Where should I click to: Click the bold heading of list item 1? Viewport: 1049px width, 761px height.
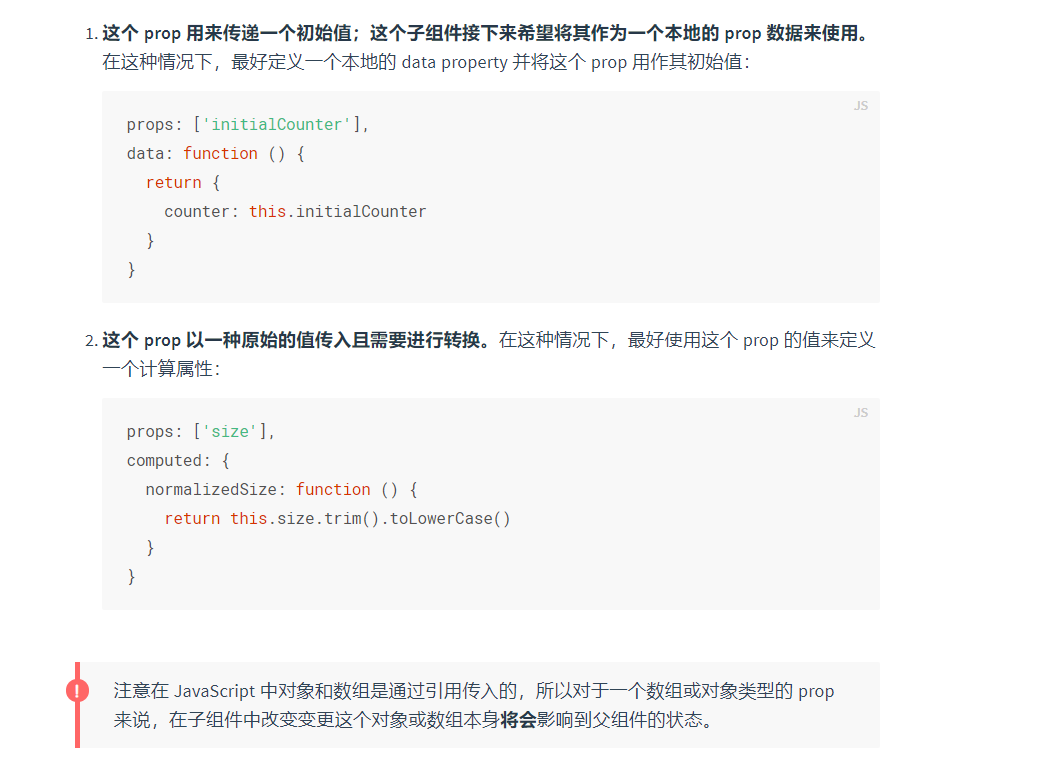(485, 33)
